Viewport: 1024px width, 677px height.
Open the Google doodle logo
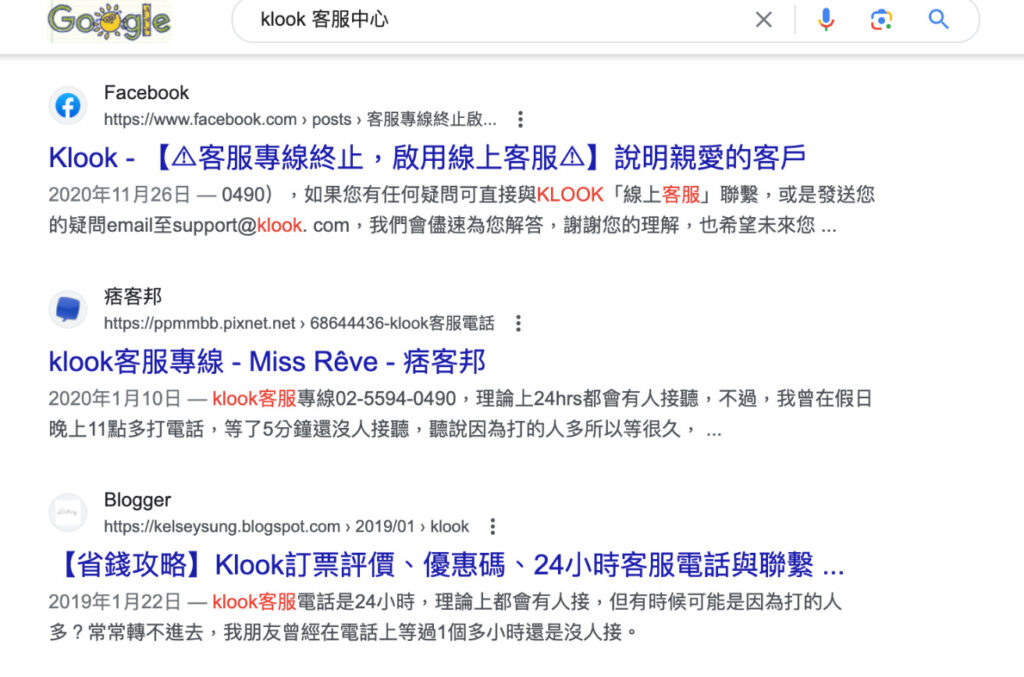click(110, 22)
